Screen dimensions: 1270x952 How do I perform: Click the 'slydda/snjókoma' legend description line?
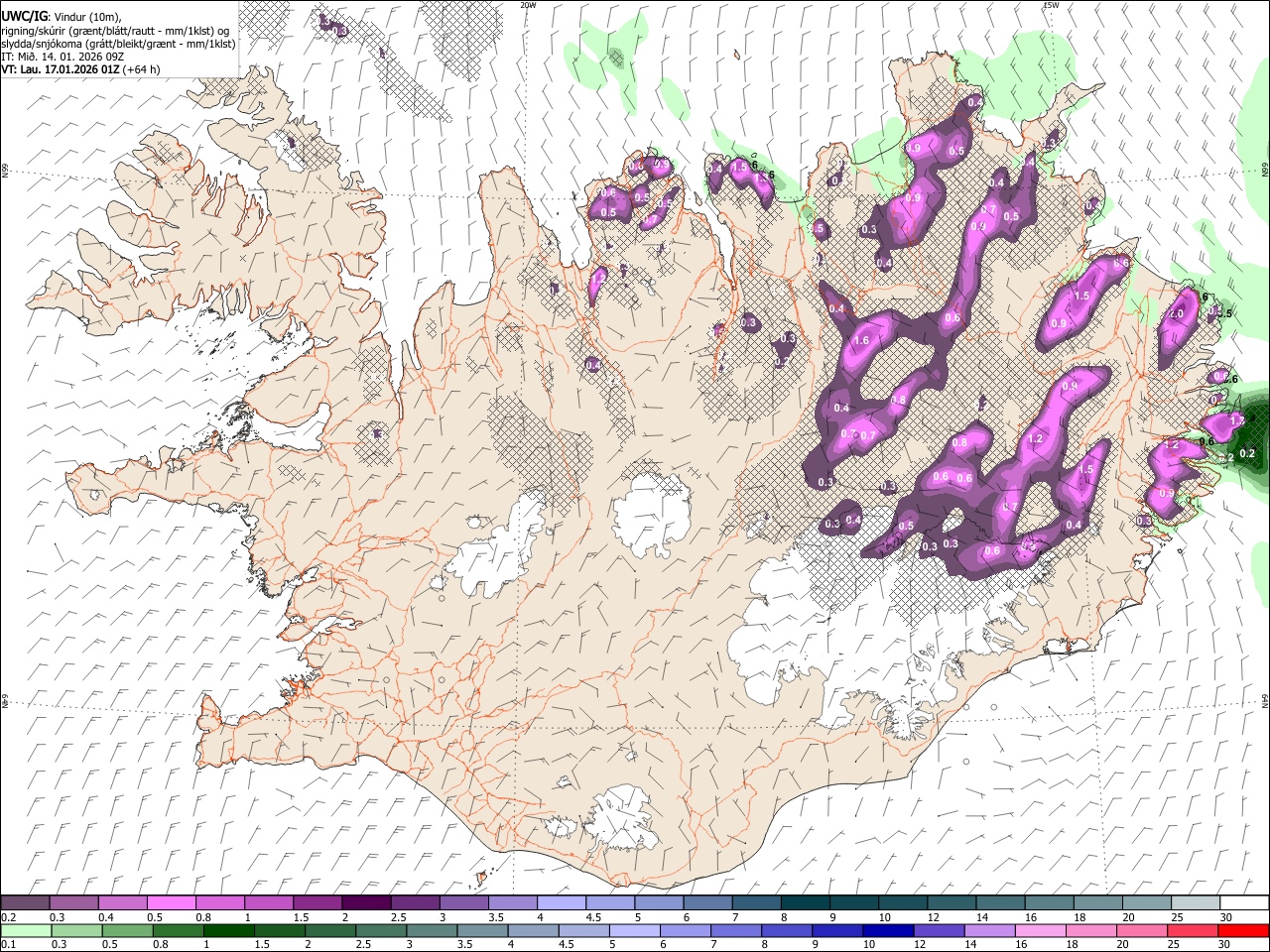coord(118,44)
